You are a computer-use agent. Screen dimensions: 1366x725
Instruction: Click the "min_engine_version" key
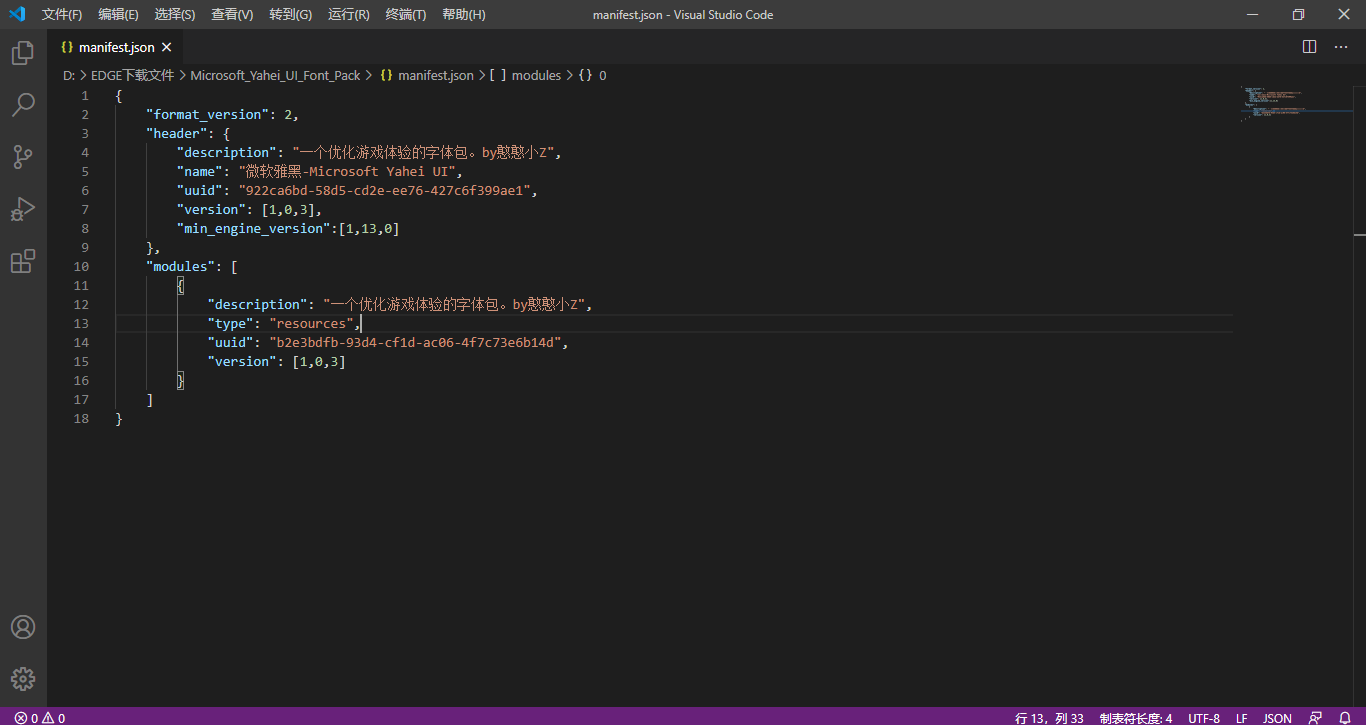pyautogui.click(x=254, y=228)
